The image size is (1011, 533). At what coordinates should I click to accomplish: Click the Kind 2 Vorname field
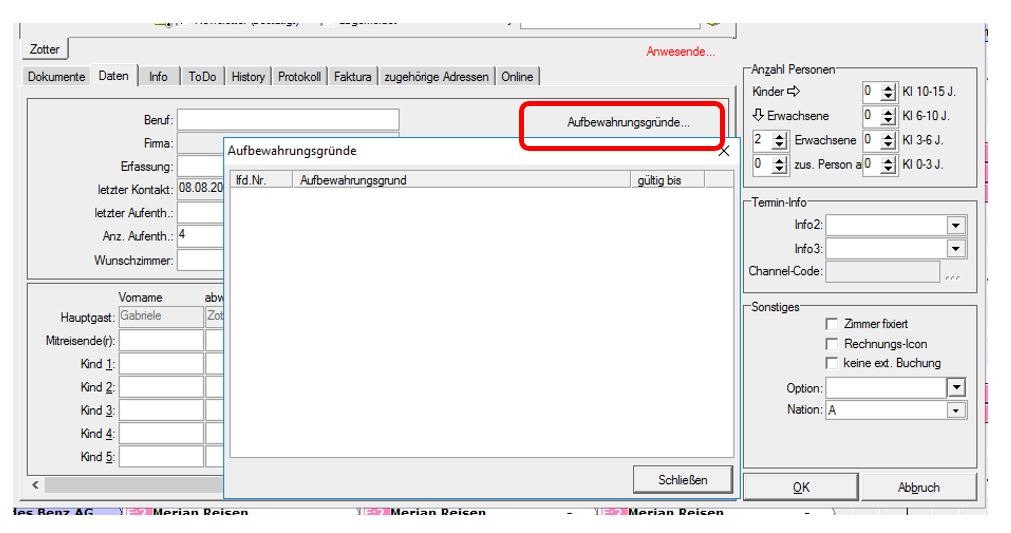click(x=161, y=387)
